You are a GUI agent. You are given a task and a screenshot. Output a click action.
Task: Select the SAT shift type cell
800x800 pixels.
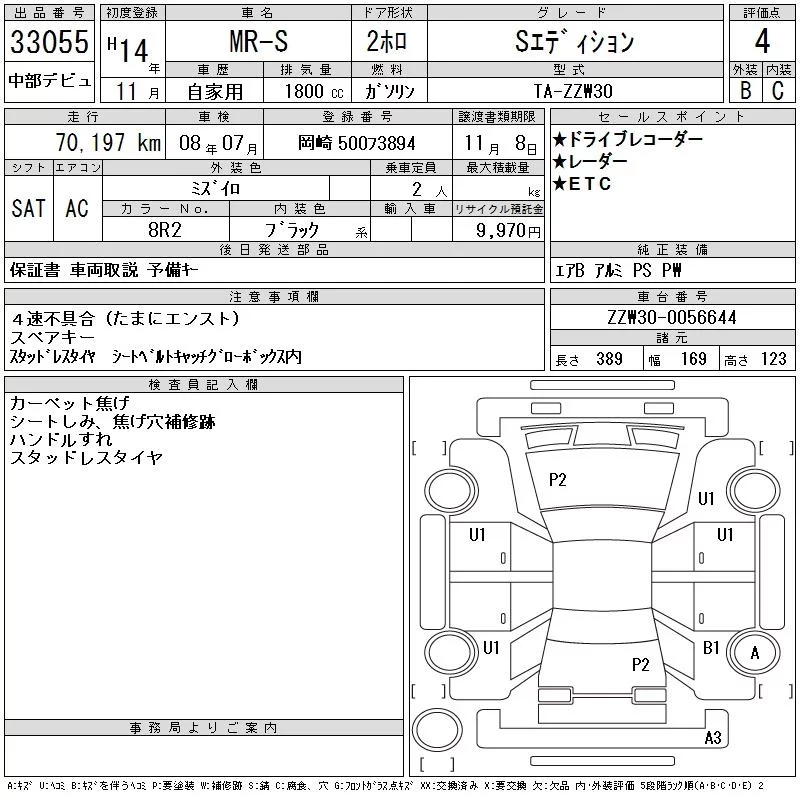tap(29, 208)
